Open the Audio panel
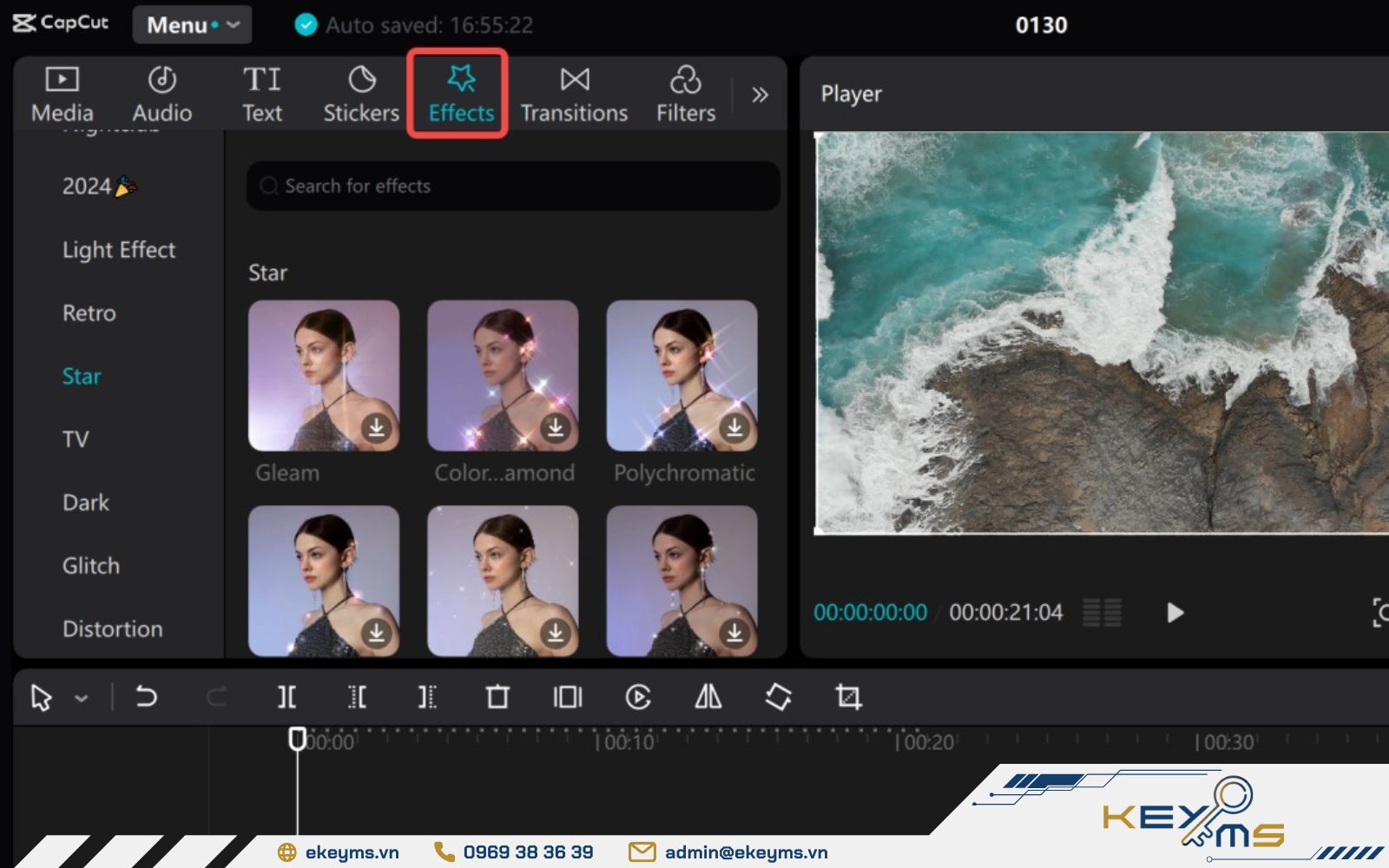1389x868 pixels. pos(161,94)
